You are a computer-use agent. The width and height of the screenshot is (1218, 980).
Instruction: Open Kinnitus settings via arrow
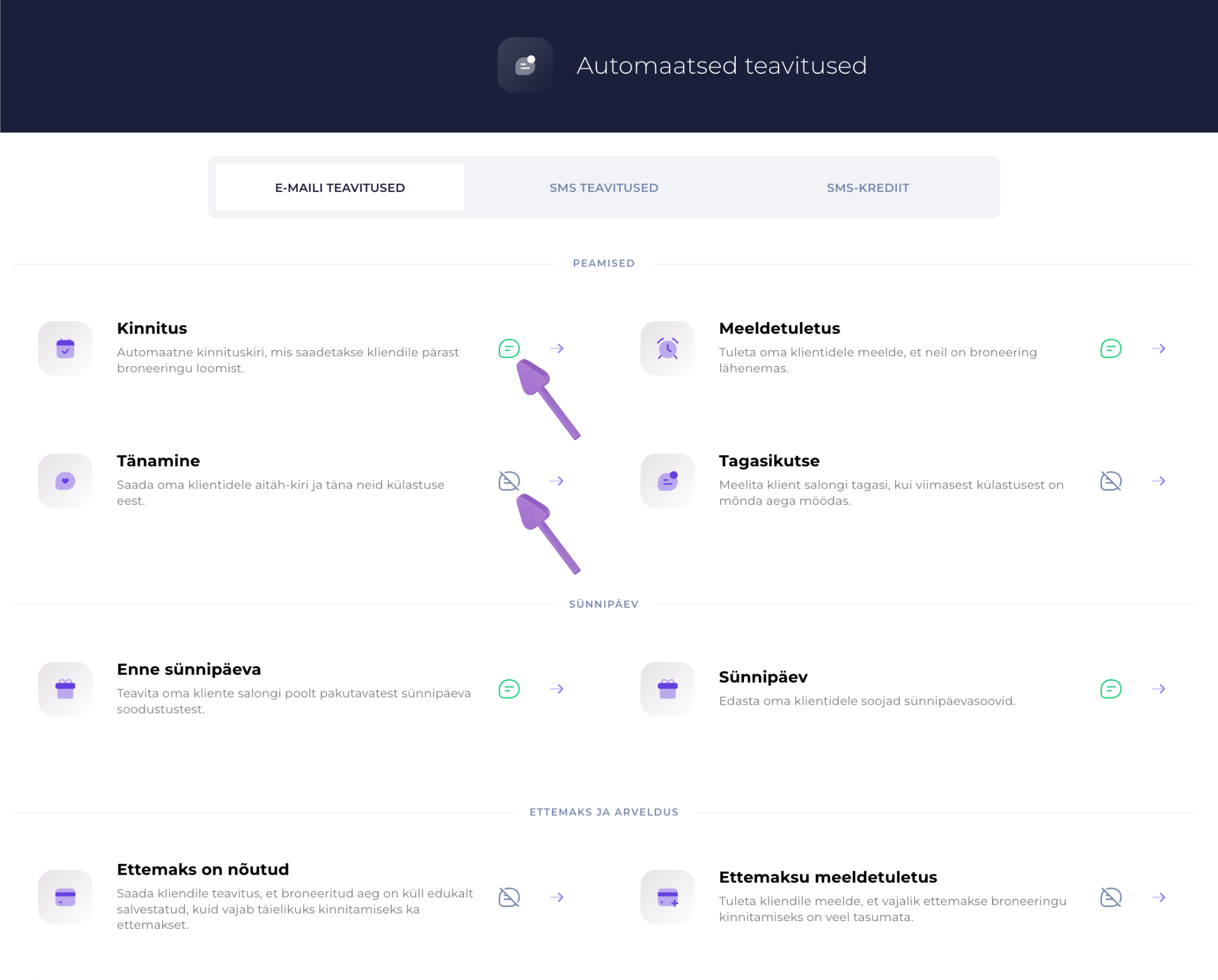click(x=557, y=348)
